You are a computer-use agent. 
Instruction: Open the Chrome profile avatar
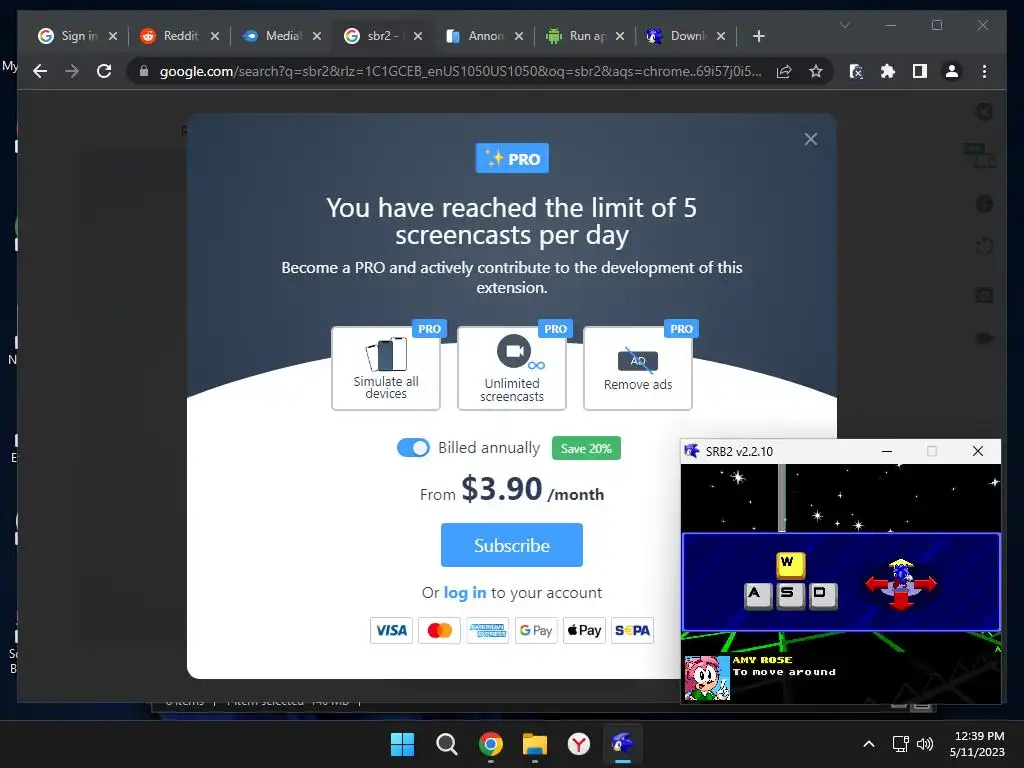(952, 71)
